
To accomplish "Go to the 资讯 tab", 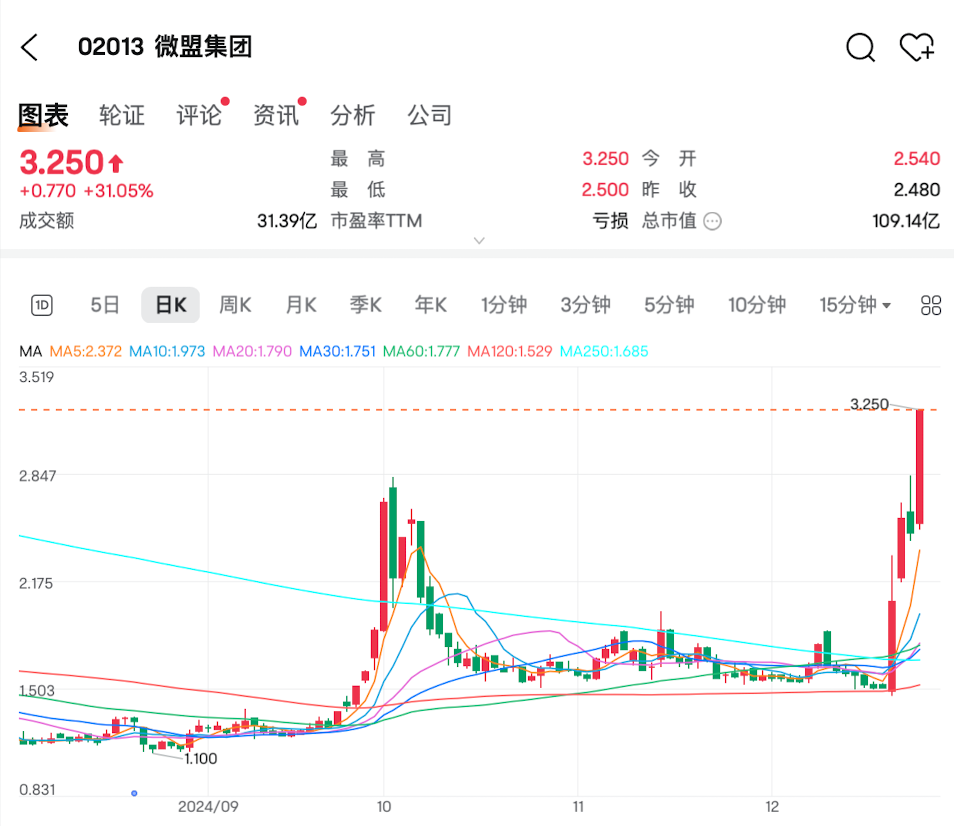I will click(276, 116).
